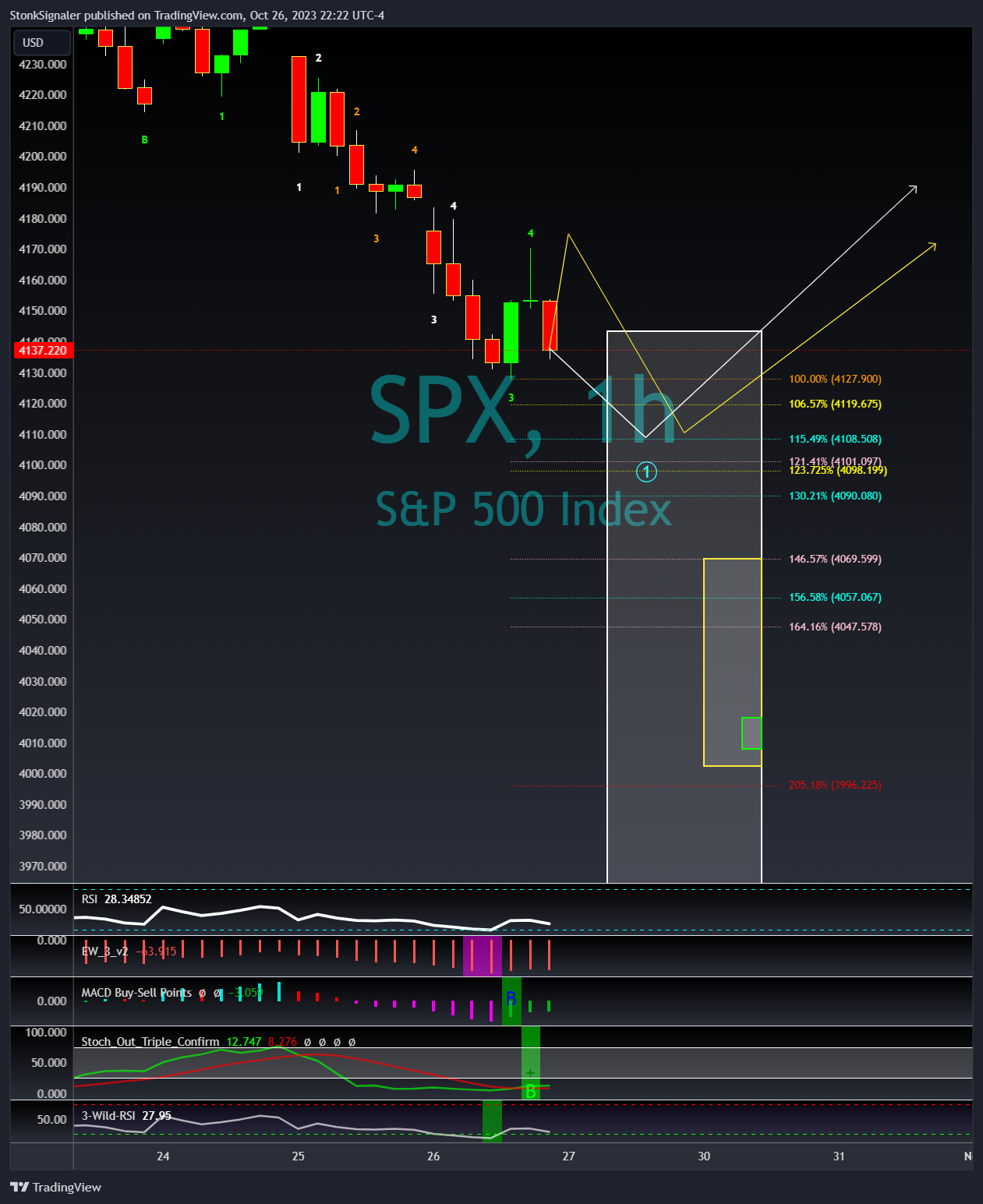The height and width of the screenshot is (1204, 983).
Task: Click the 8.276 red stochastic value
Action: 282,1042
